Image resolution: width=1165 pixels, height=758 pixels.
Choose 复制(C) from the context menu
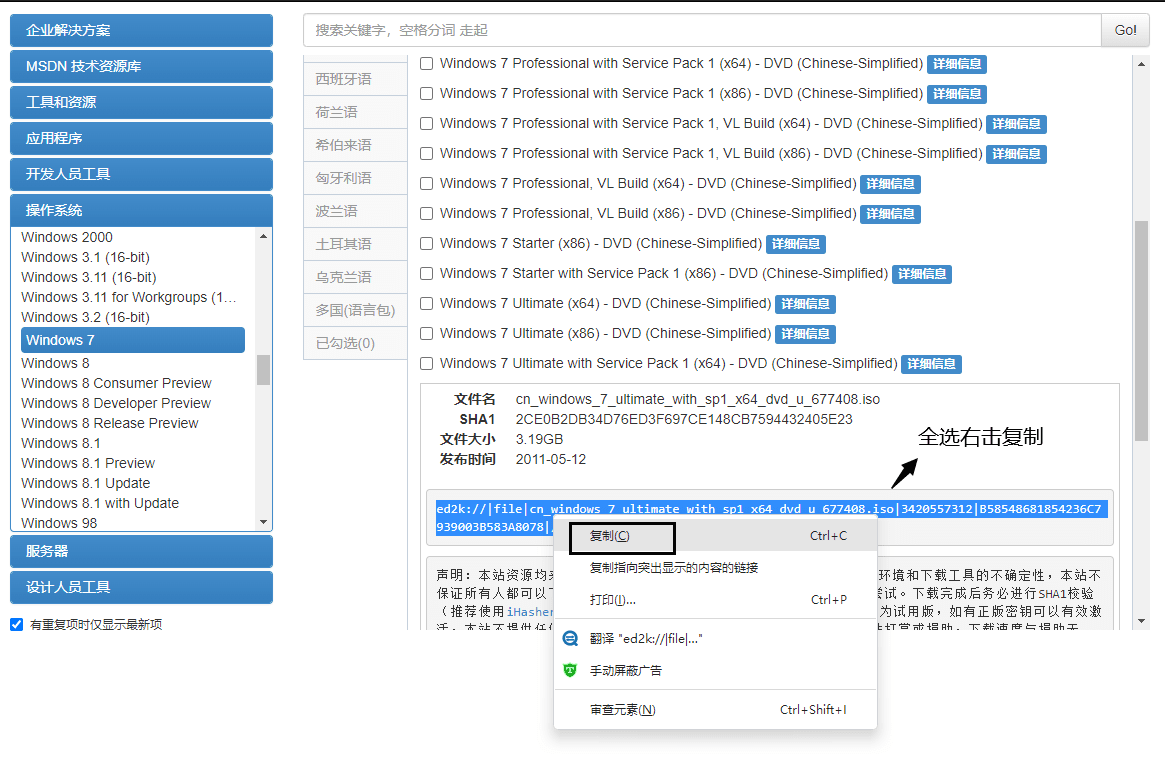pos(715,536)
